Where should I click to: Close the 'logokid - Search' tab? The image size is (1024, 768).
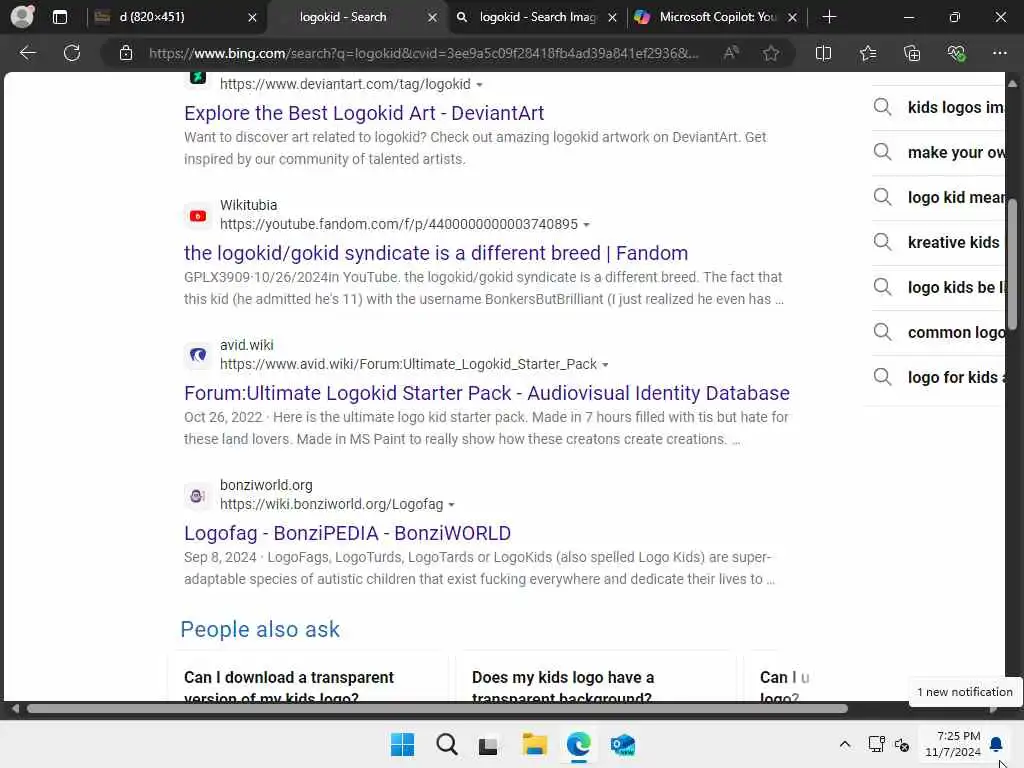pyautogui.click(x=432, y=18)
